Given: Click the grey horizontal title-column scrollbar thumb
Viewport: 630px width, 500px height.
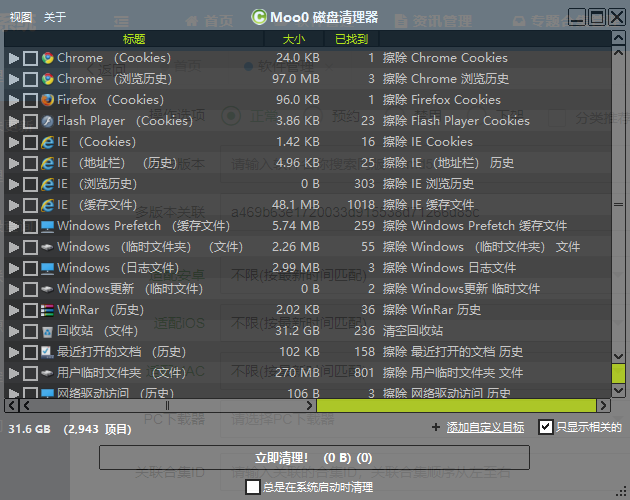Looking at the screenshot, I should coord(167,406).
